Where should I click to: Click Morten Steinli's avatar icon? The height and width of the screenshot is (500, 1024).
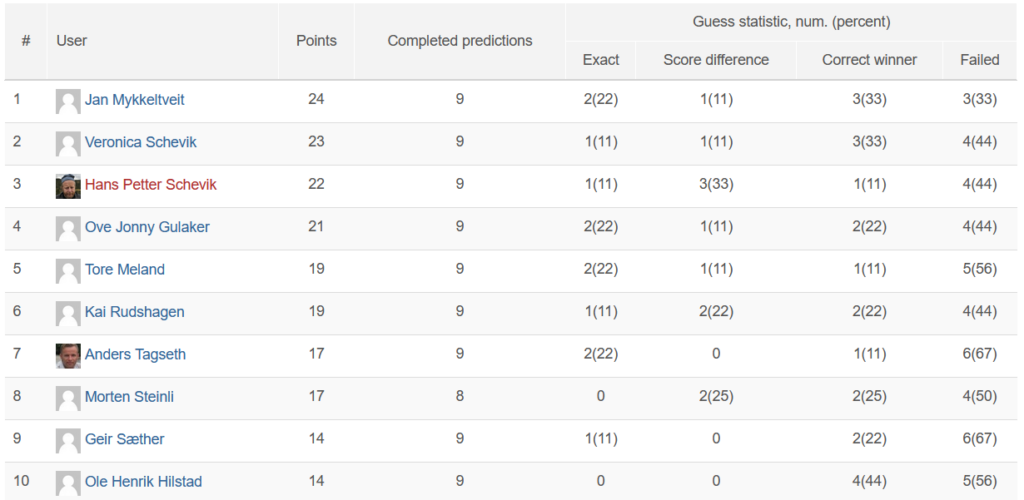(68, 398)
